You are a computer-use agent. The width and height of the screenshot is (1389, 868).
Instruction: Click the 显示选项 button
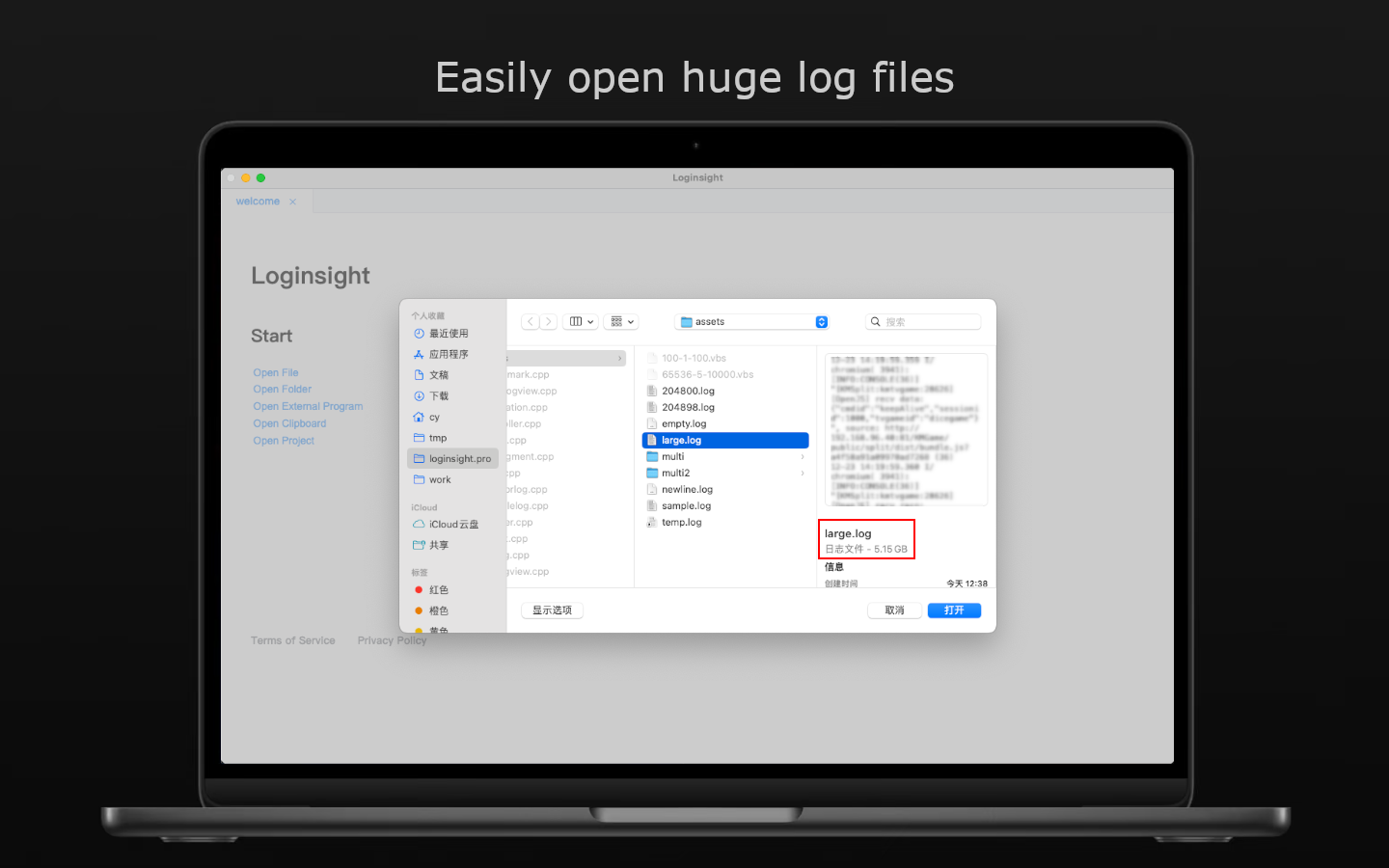click(553, 610)
